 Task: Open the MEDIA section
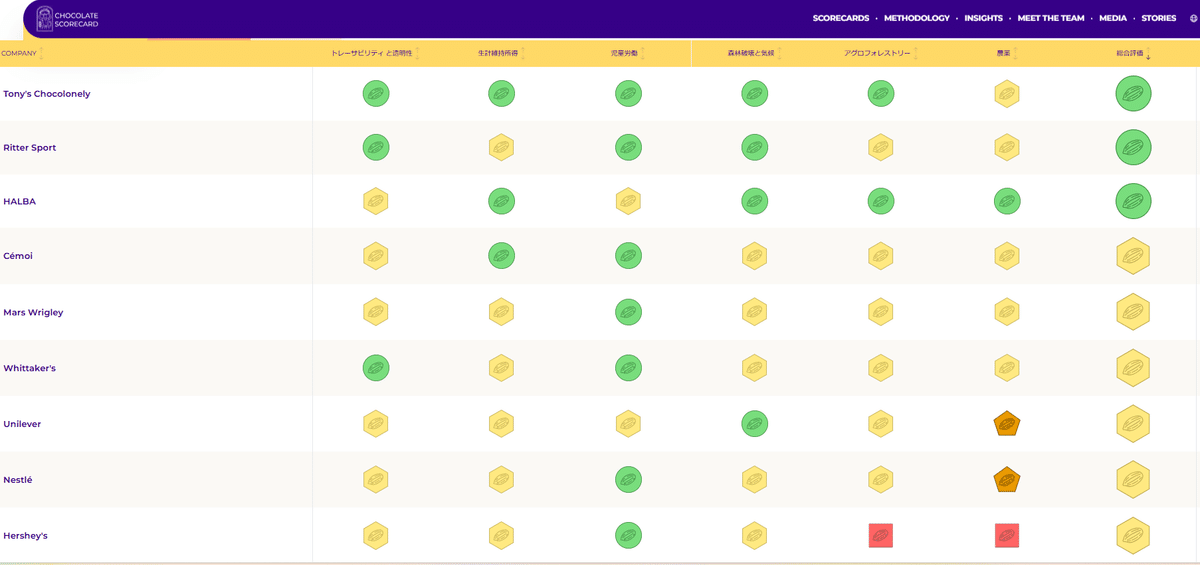point(1113,18)
